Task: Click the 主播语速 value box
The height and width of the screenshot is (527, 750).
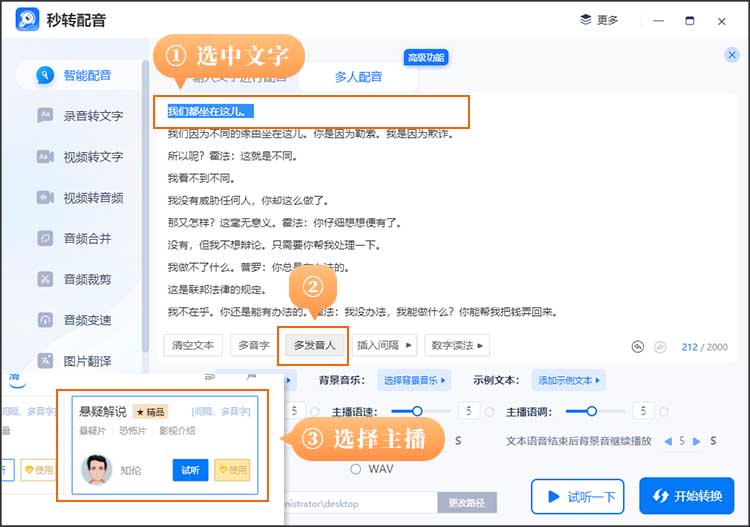Action: pos(469,411)
